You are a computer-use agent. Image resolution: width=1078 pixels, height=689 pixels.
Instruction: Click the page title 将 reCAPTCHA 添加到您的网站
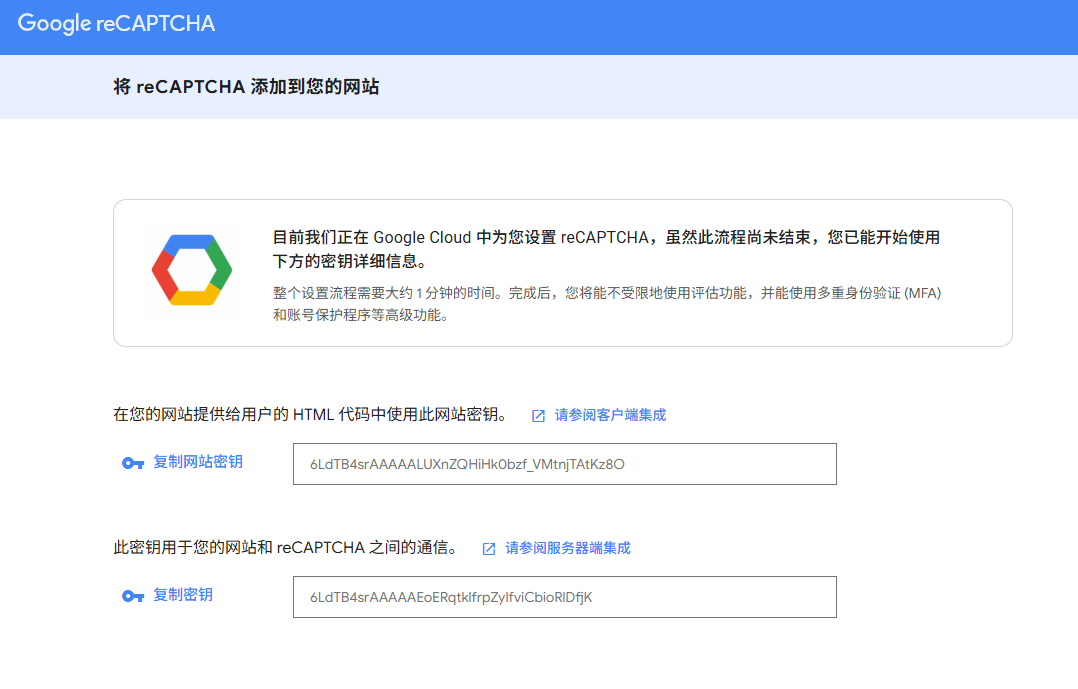[246, 87]
